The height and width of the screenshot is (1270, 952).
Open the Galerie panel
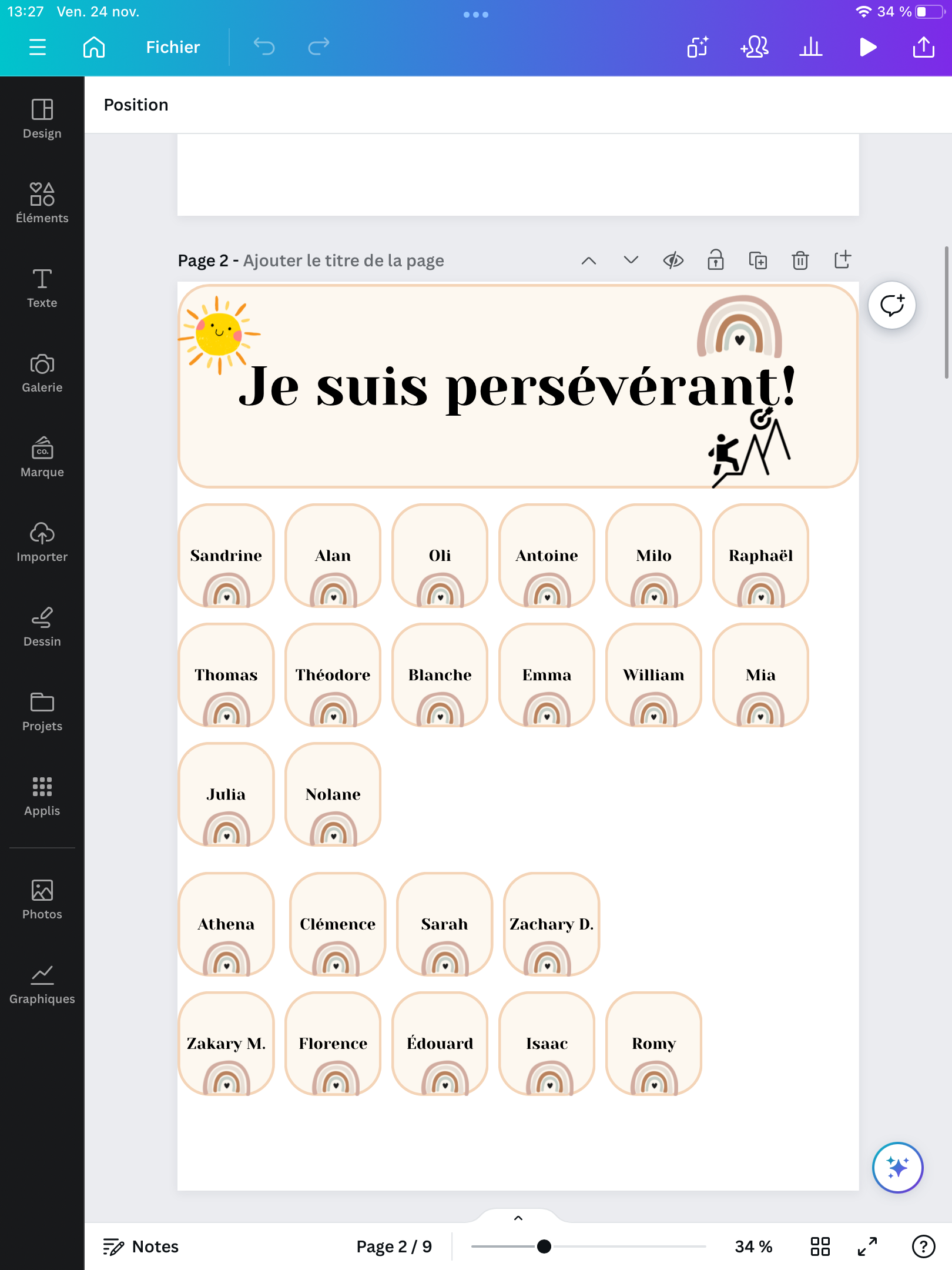point(42,373)
